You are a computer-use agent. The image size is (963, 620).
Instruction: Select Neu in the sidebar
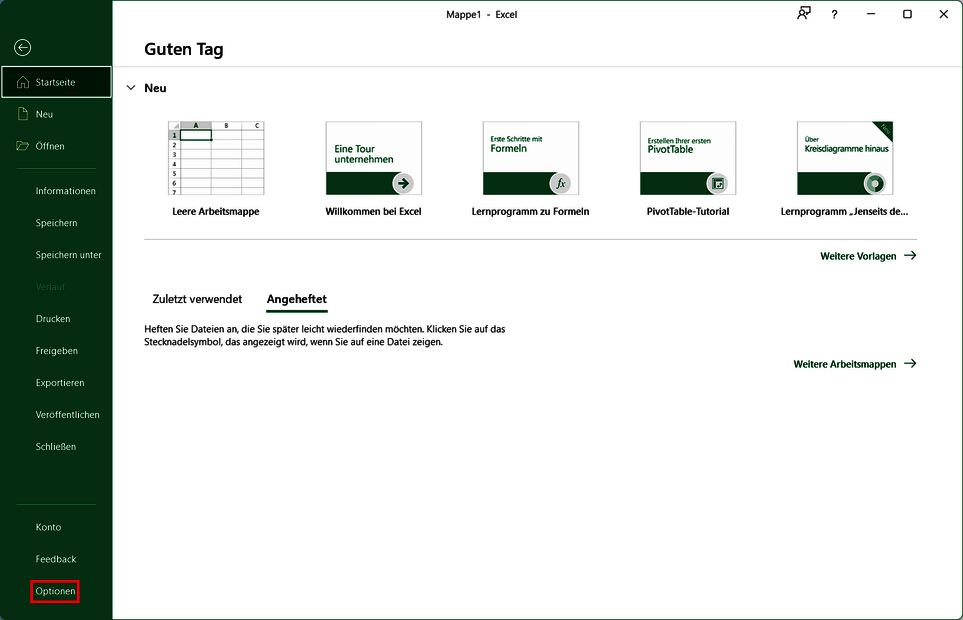click(x=57, y=114)
